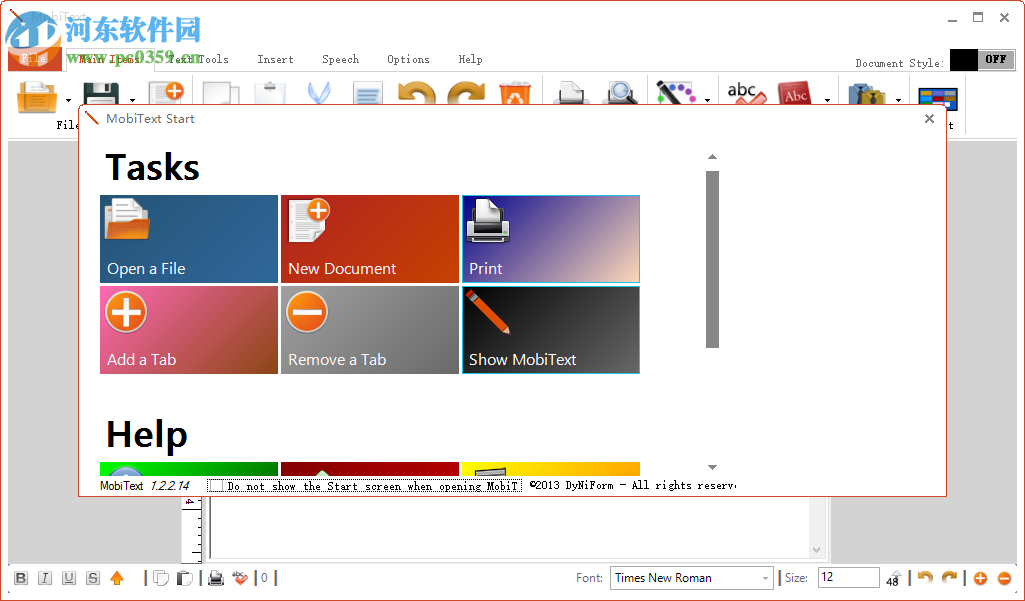The width and height of the screenshot is (1025, 601).
Task: Click the printer icon in ribbon
Action: [571, 93]
